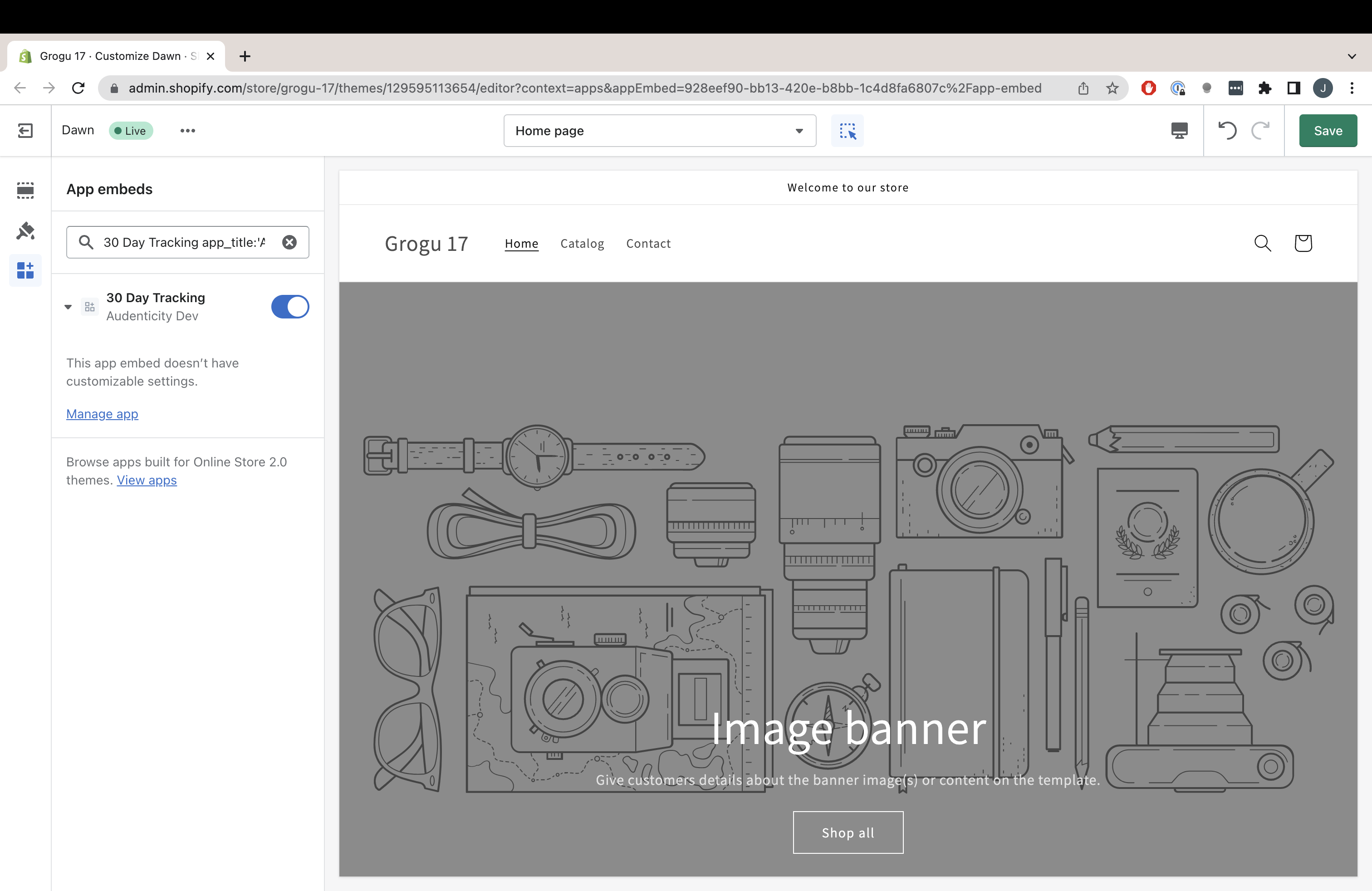Clear the app embeds search field
The image size is (1372, 891).
pos(289,242)
